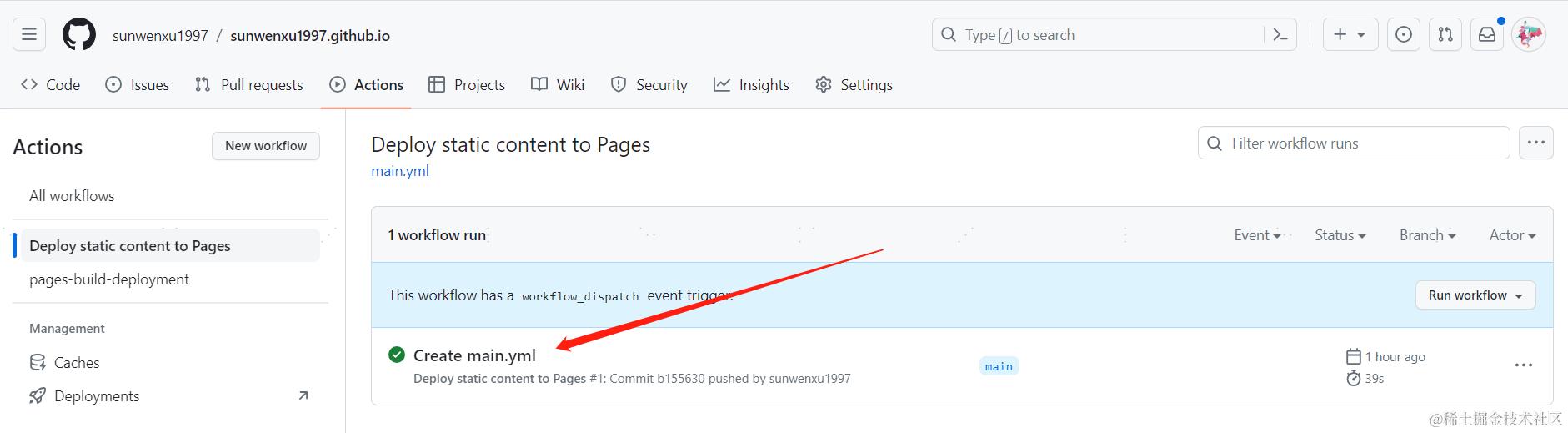Open the workflow run's three-dot options
This screenshot has width=1568, height=433.
click(x=1524, y=365)
